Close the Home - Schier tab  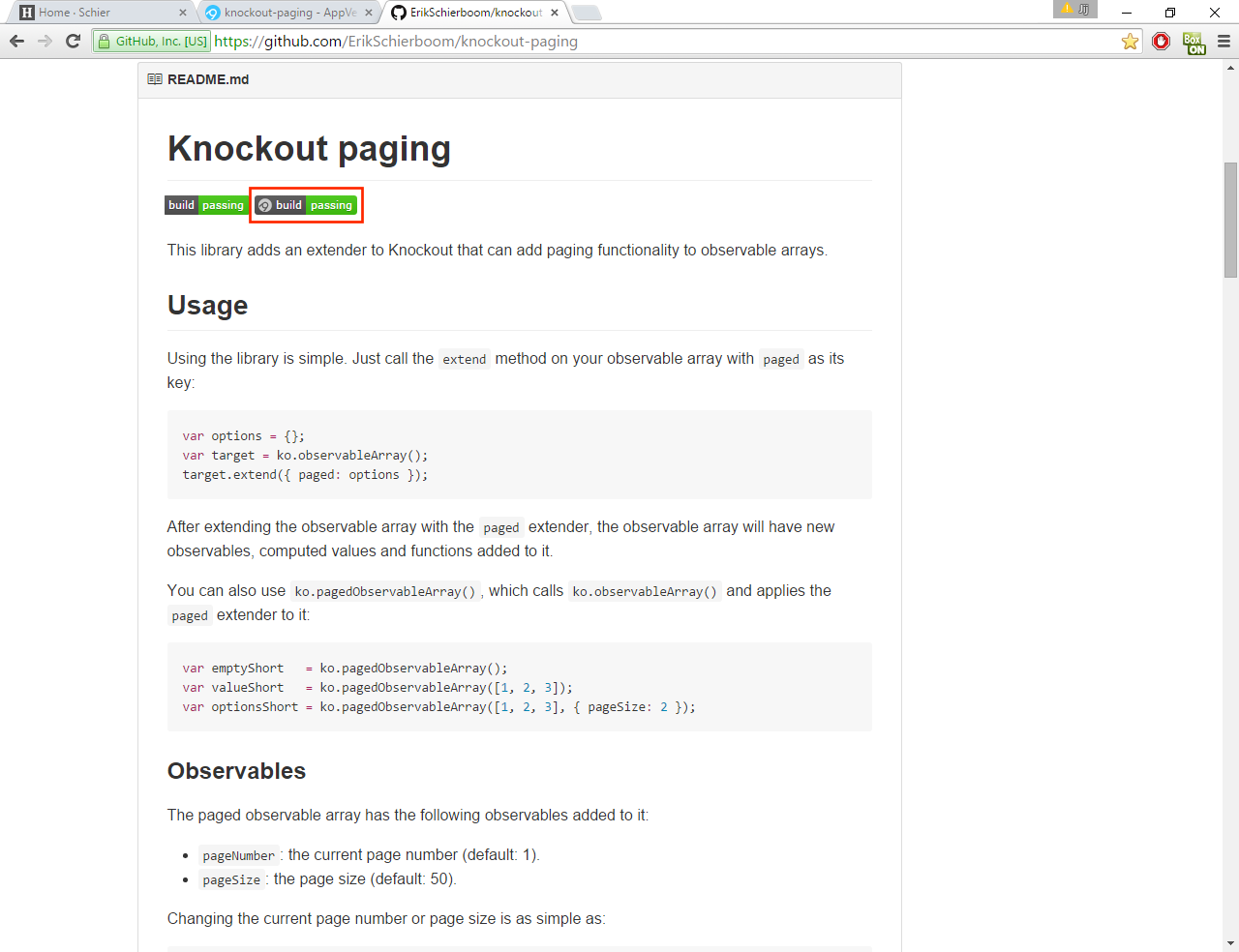click(x=183, y=13)
